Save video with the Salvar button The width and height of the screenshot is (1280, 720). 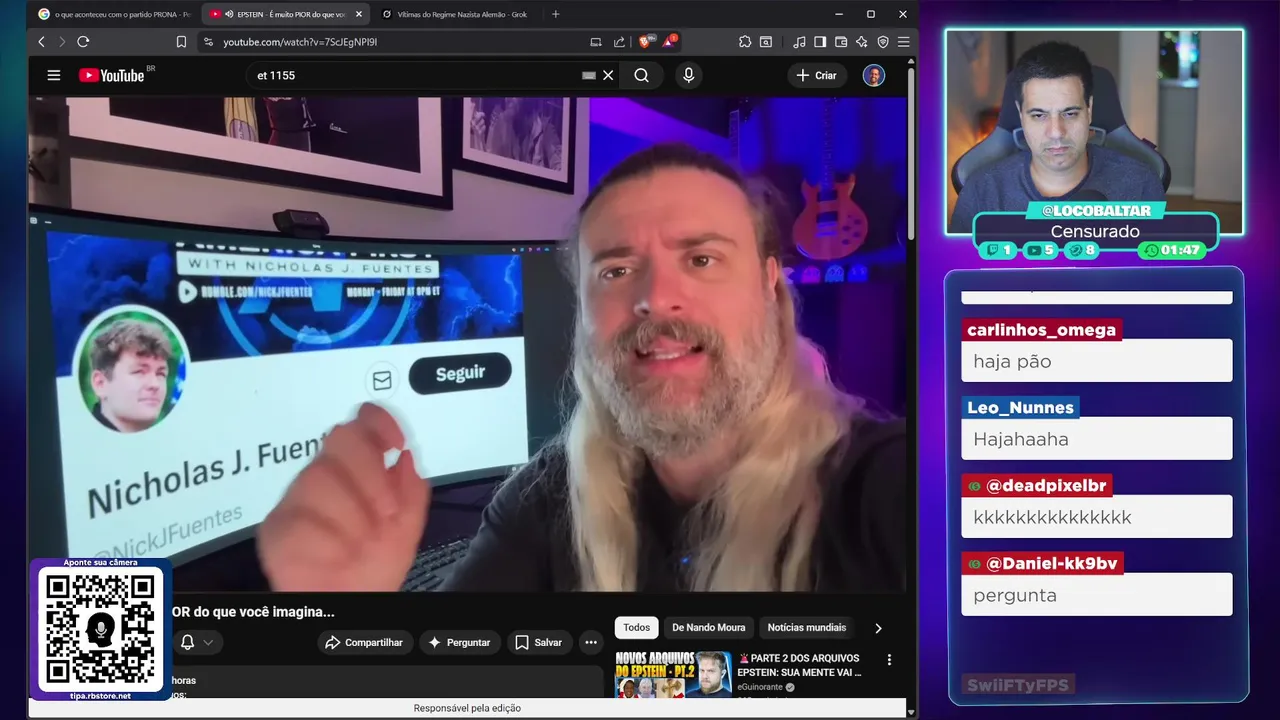tap(539, 642)
